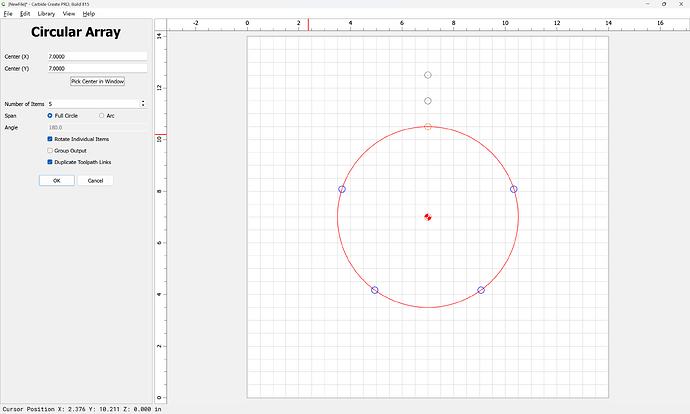690x414 pixels.
Task: Select the Full Circle radio button
Action: (50, 116)
